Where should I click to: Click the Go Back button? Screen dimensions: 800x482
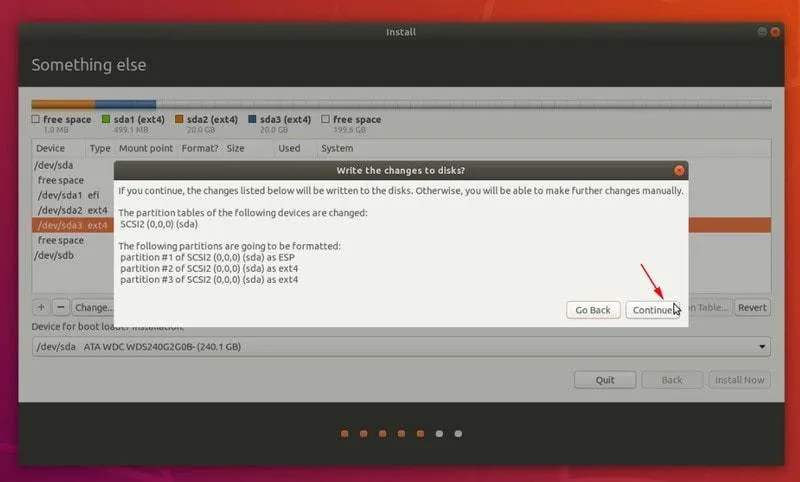tap(593, 310)
